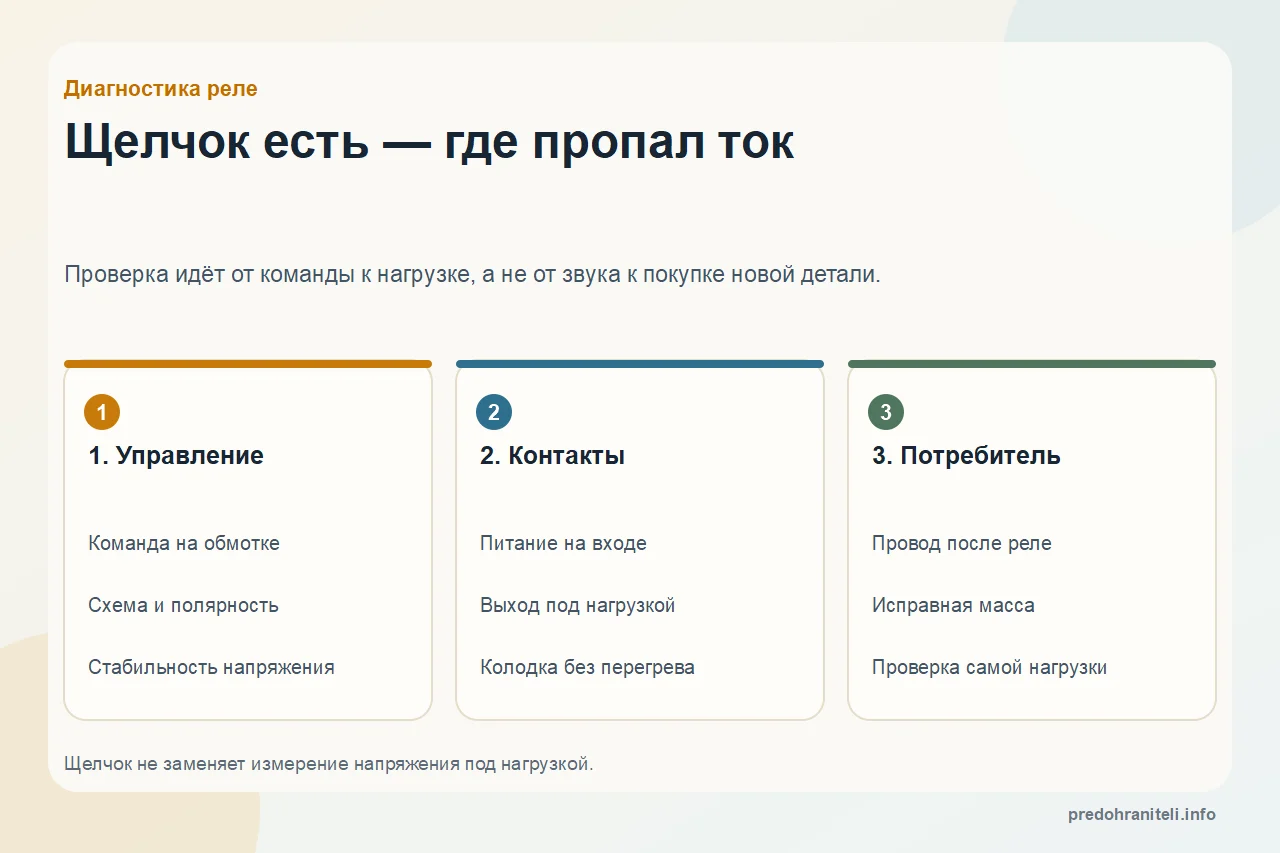
Task: Click the blue number 2 badge
Action: (494, 412)
